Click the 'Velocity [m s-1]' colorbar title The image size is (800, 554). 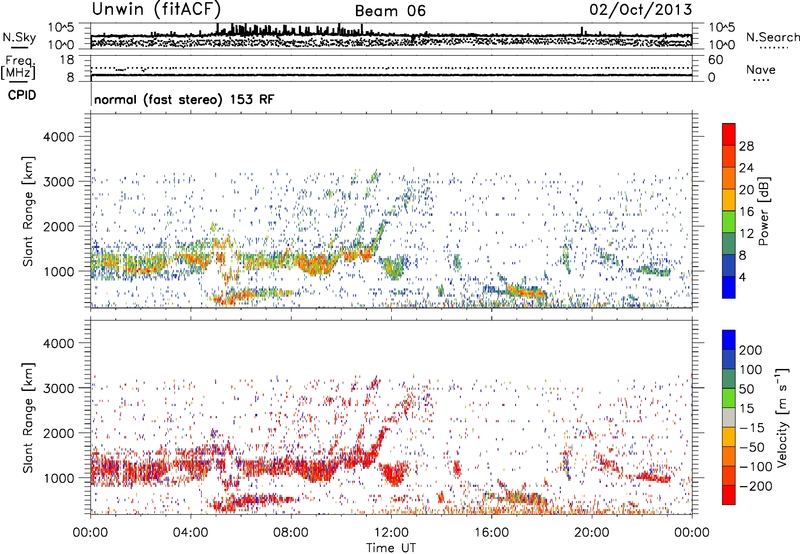click(782, 417)
